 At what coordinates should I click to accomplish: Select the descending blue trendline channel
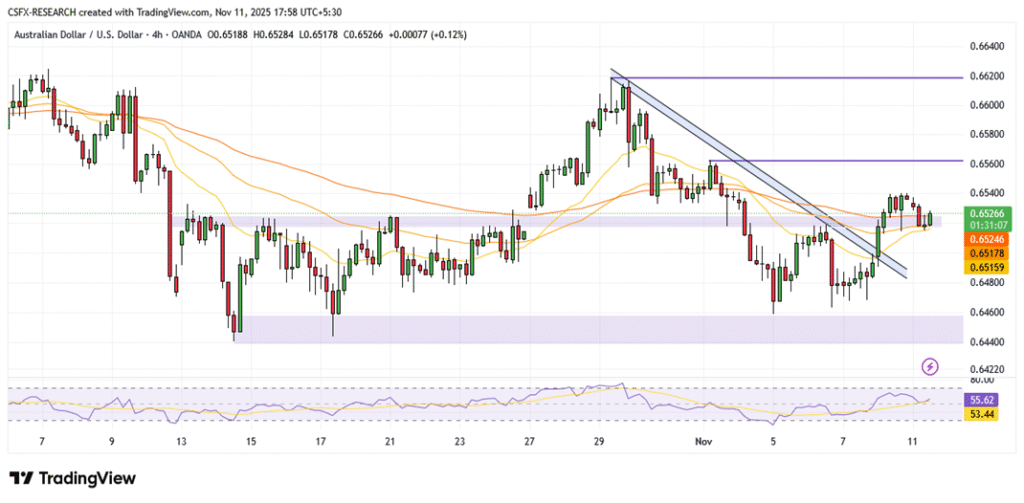760,176
